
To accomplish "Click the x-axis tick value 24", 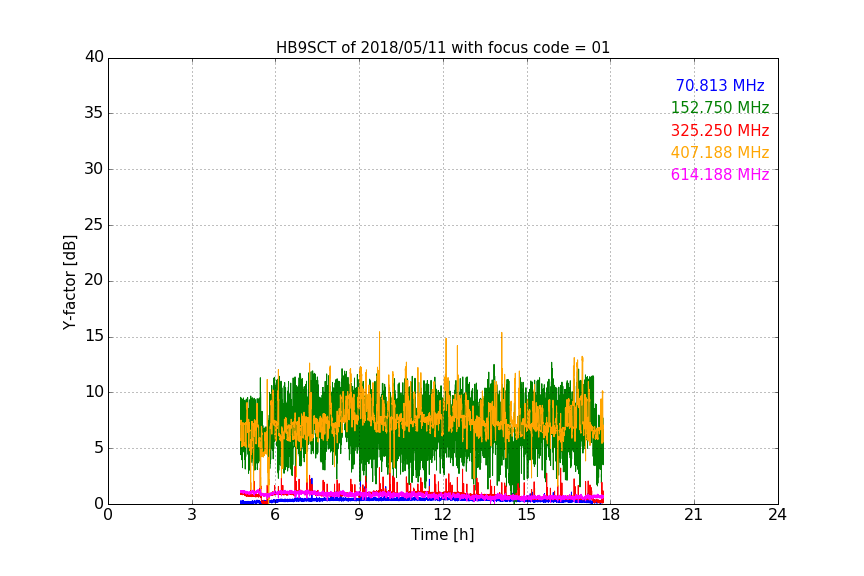I will pos(777,515).
